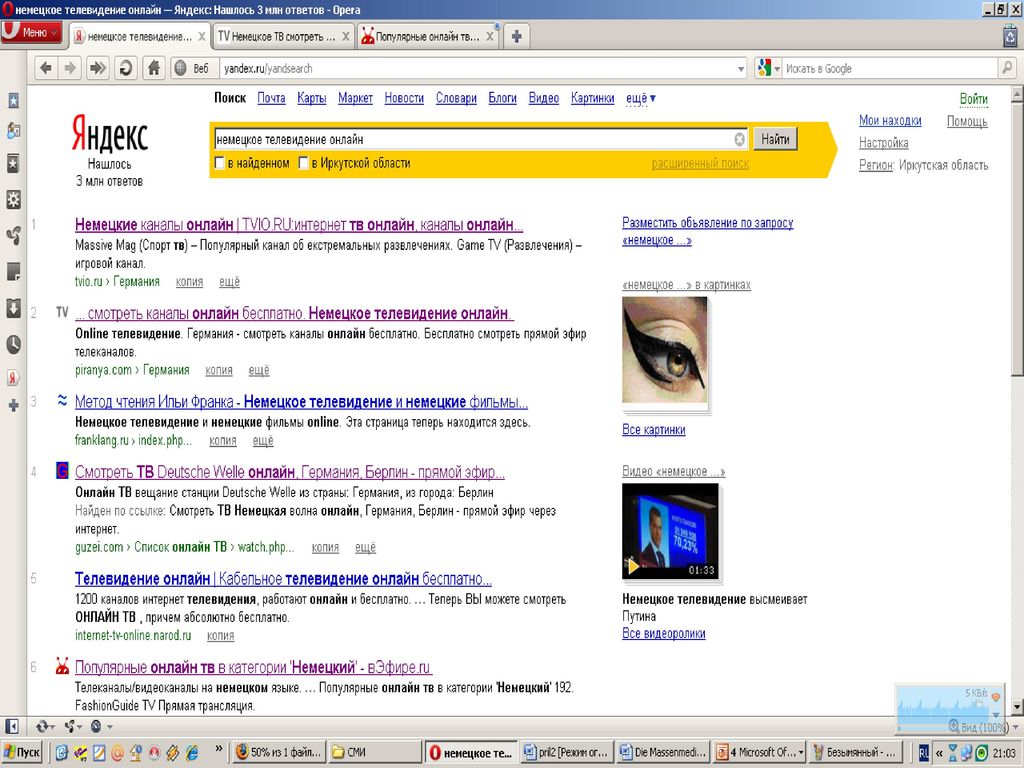Go back with the Back arrow button
Viewport: 1024px width, 768px height.
click(46, 68)
